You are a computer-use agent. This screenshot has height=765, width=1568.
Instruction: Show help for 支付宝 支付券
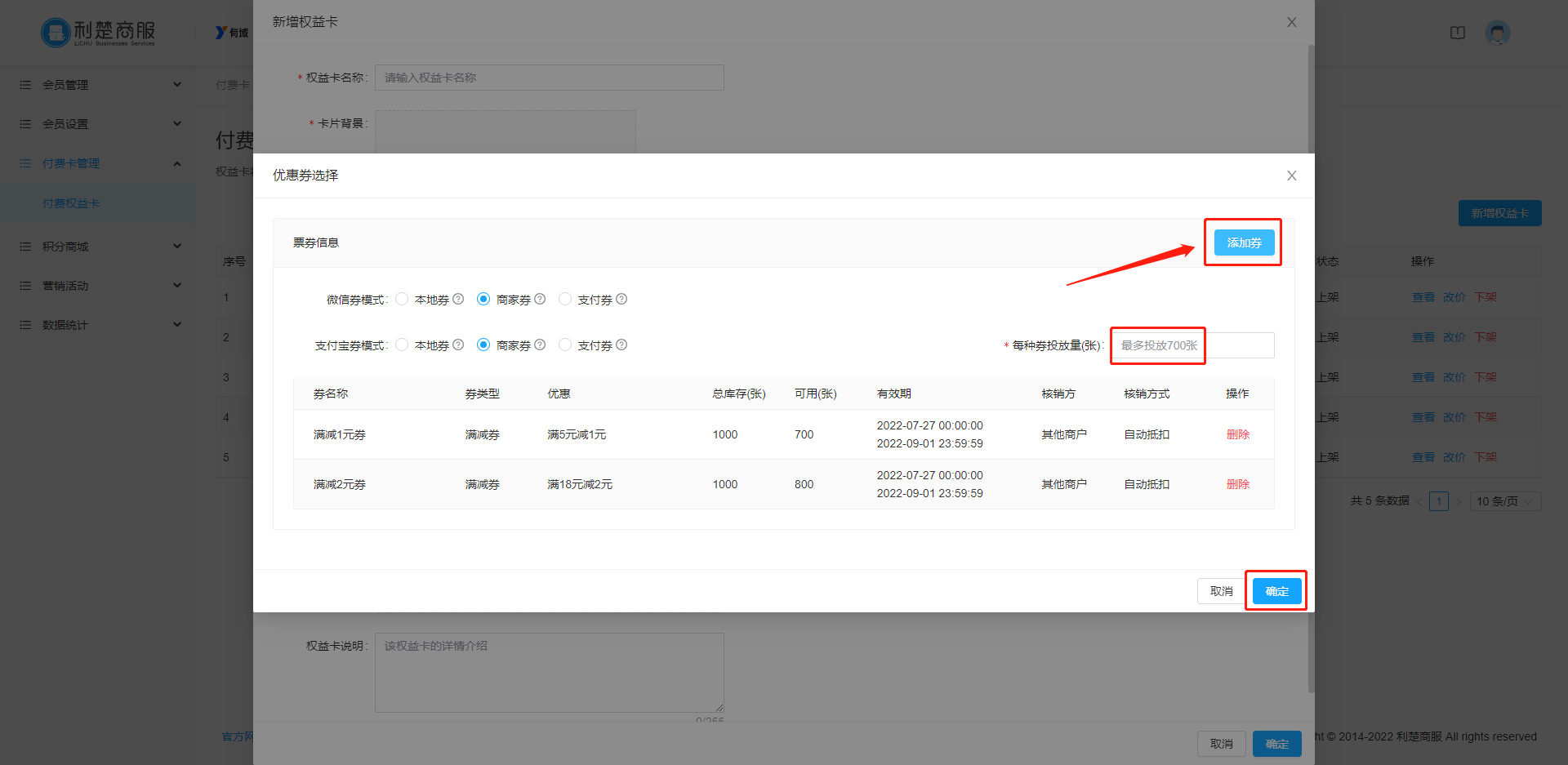(x=621, y=345)
